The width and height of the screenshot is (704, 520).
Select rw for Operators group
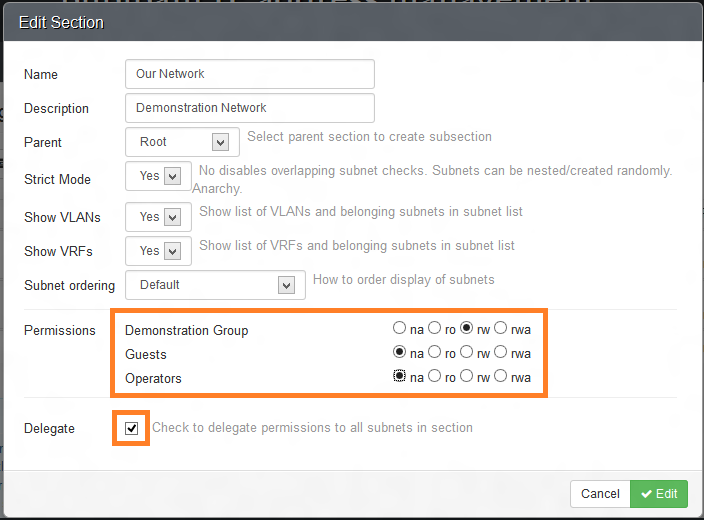pyautogui.click(x=466, y=376)
